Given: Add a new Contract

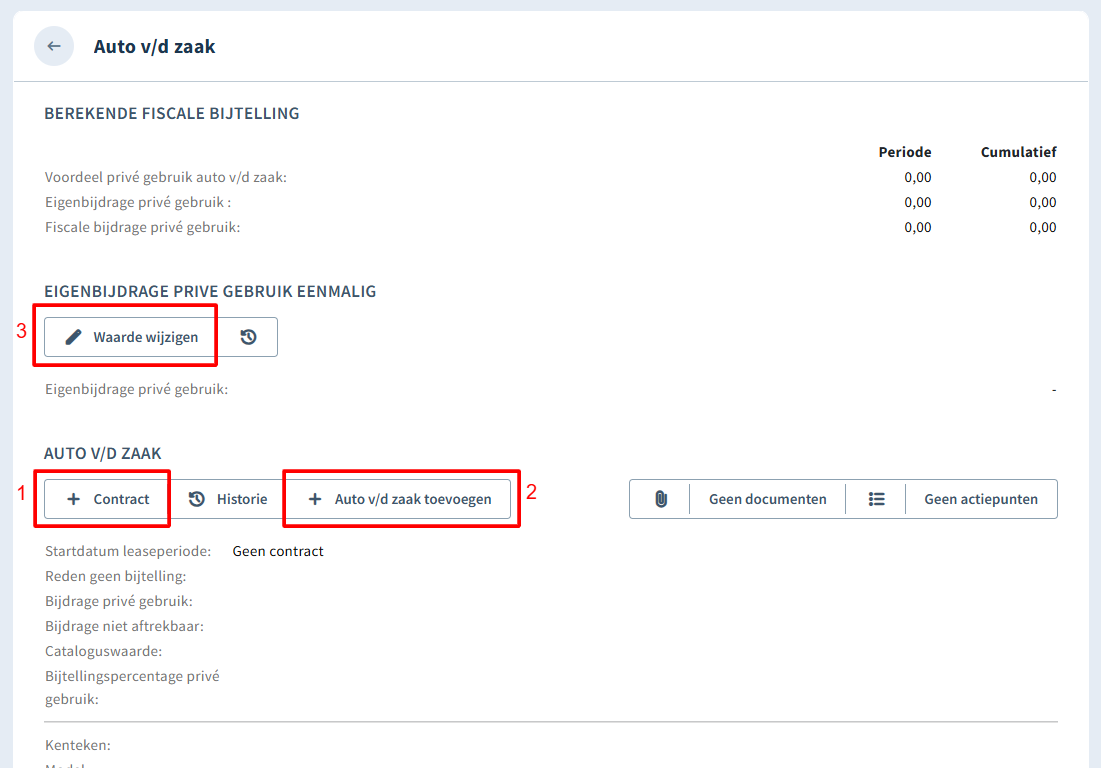Looking at the screenshot, I should [107, 499].
